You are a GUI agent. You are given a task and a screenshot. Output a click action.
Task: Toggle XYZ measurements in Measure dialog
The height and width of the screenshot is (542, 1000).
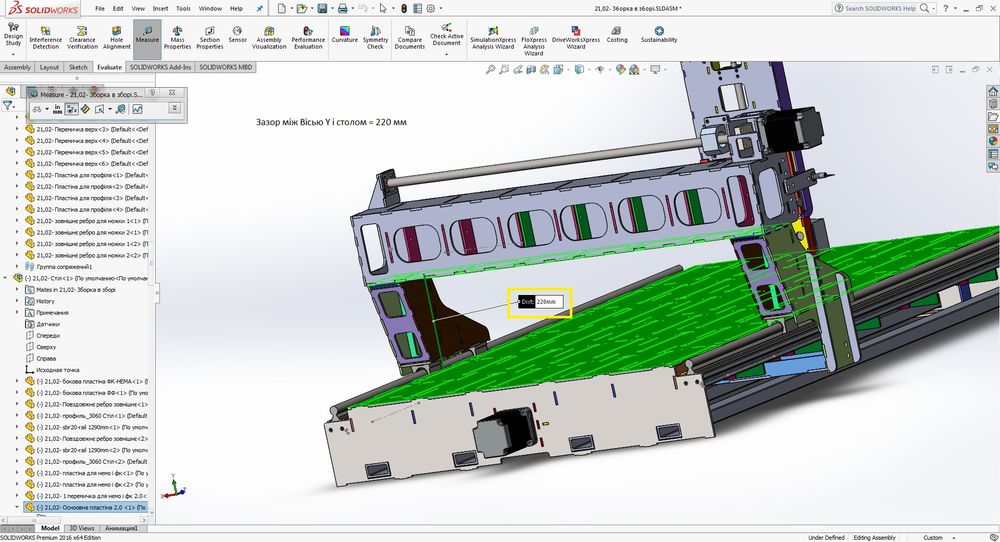coord(71,110)
